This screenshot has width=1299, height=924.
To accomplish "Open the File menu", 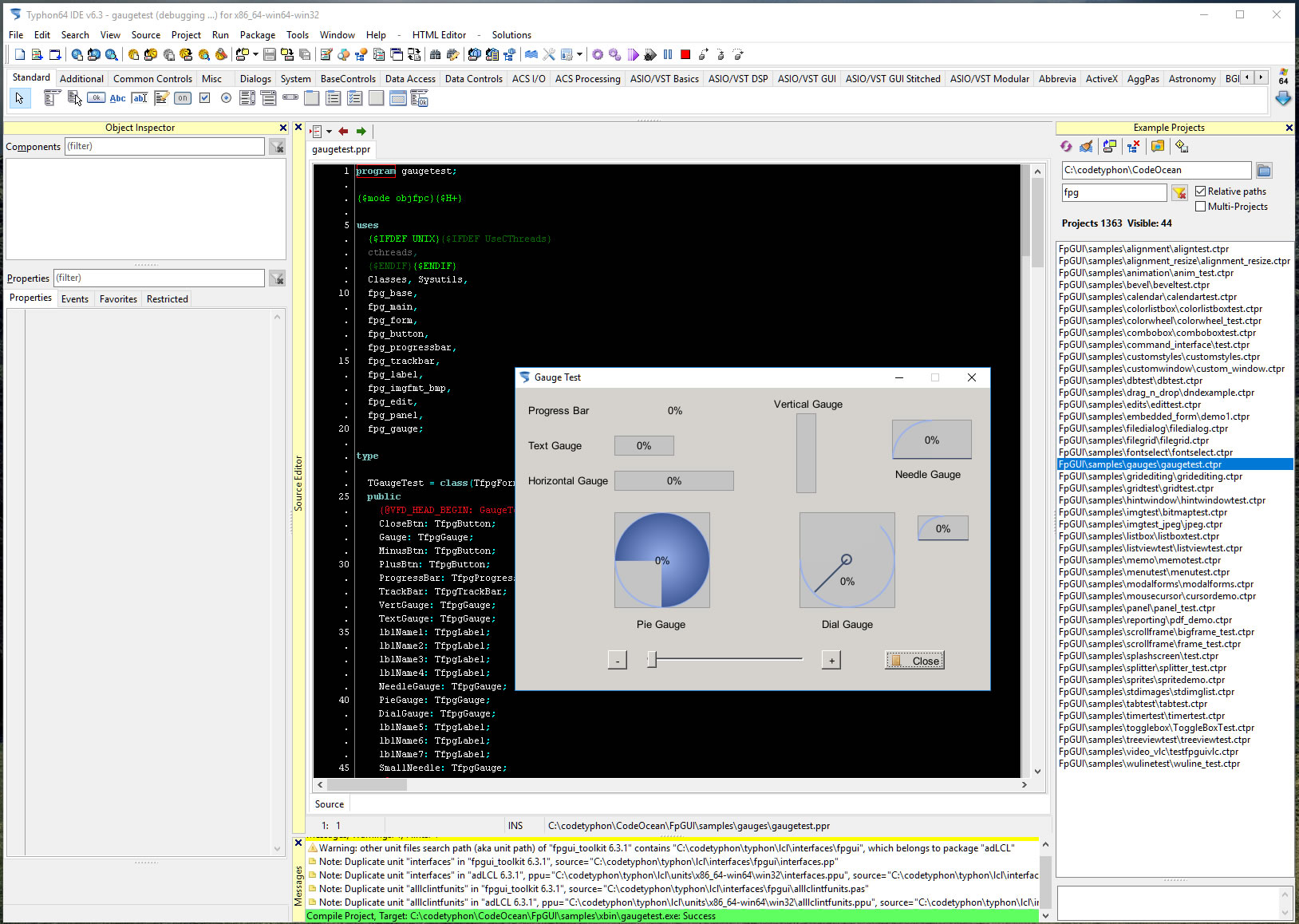I will (16, 35).
